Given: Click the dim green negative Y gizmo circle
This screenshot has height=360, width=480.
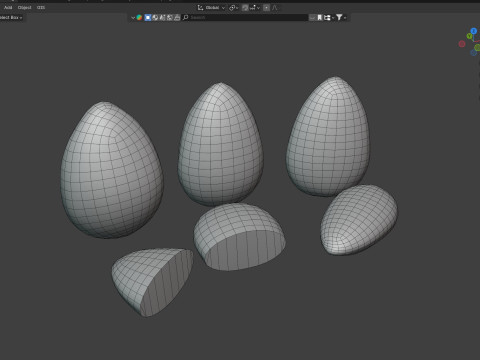Looking at the screenshot, I should point(477,48).
